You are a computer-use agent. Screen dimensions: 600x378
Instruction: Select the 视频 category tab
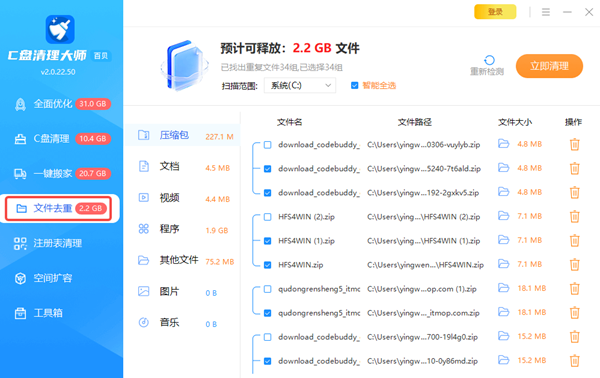[x=183, y=198]
